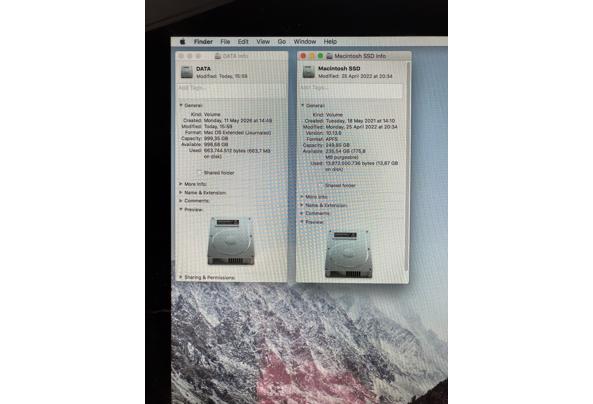
Task: Open the File menu
Action: (x=225, y=42)
